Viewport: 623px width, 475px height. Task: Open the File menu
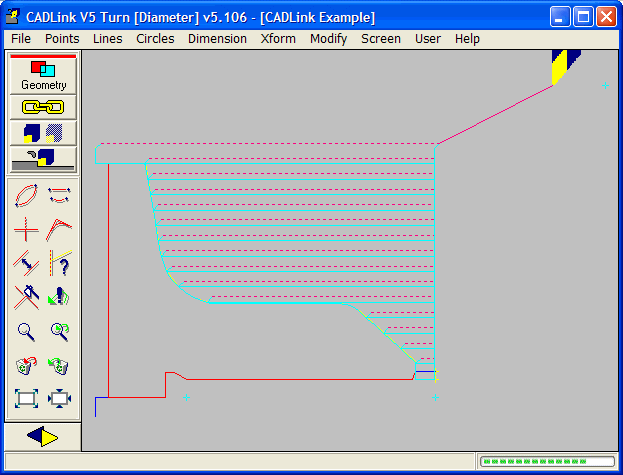point(21,39)
